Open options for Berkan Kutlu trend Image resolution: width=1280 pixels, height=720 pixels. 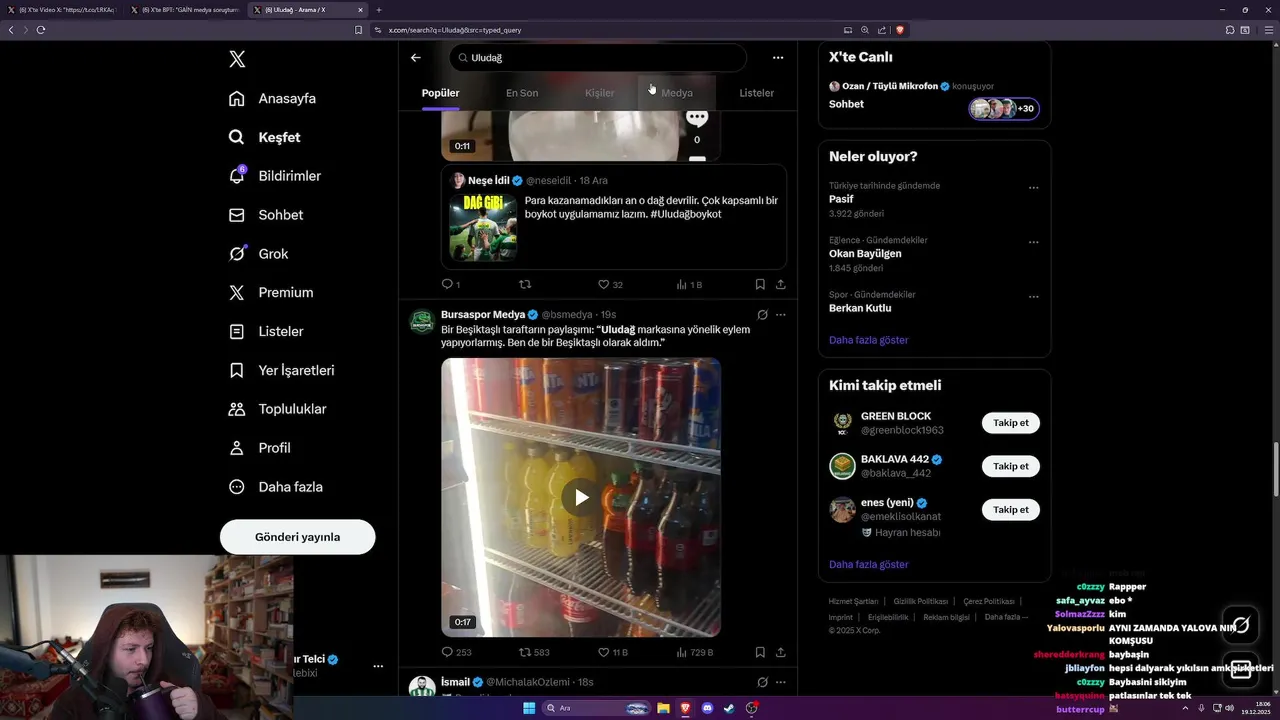point(1033,297)
